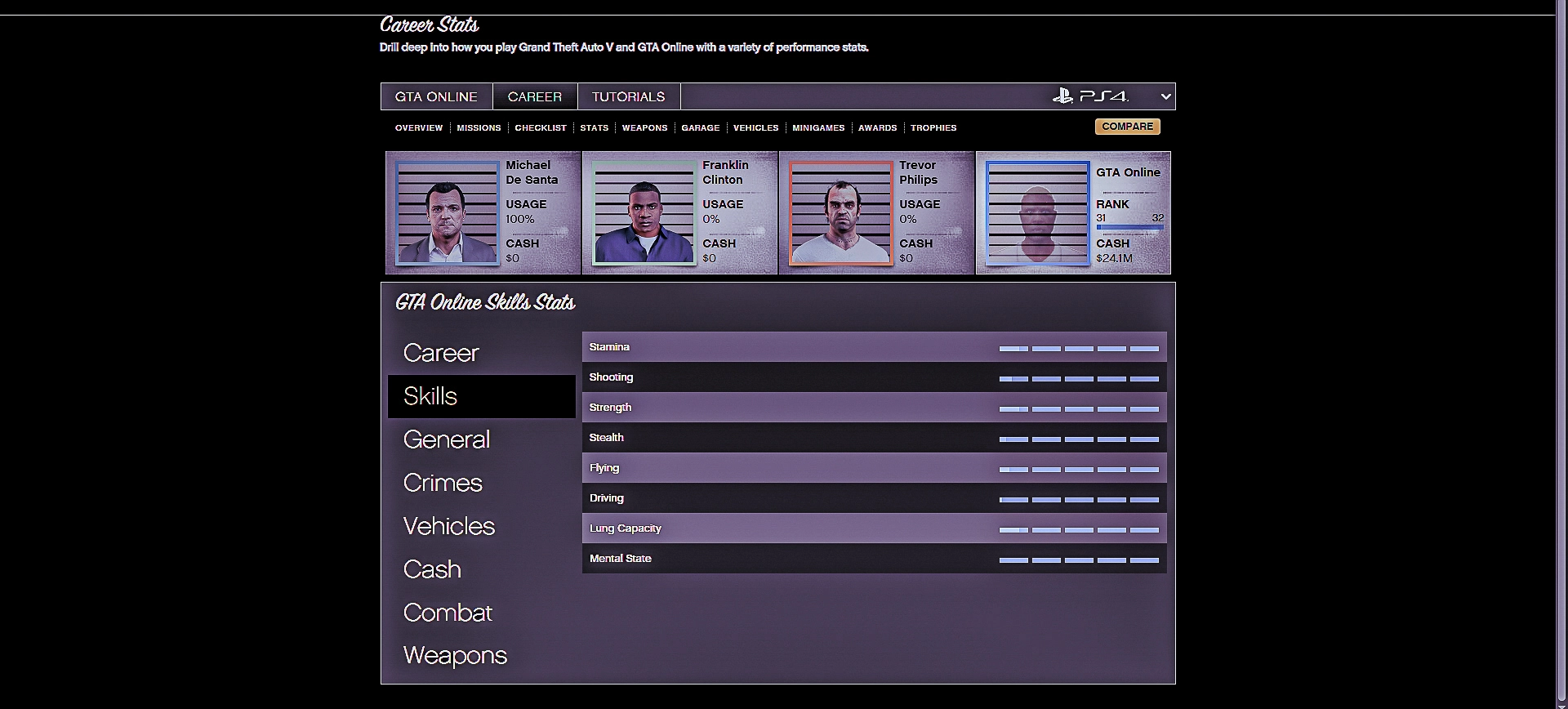The height and width of the screenshot is (709, 1568).
Task: Click the GTA Online rank progress bar
Action: click(x=1130, y=227)
